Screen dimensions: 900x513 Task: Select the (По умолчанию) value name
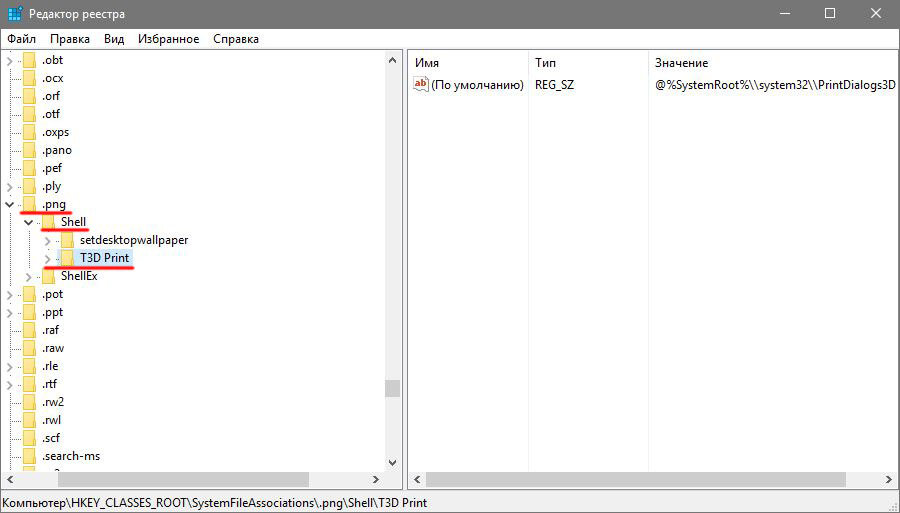478,85
